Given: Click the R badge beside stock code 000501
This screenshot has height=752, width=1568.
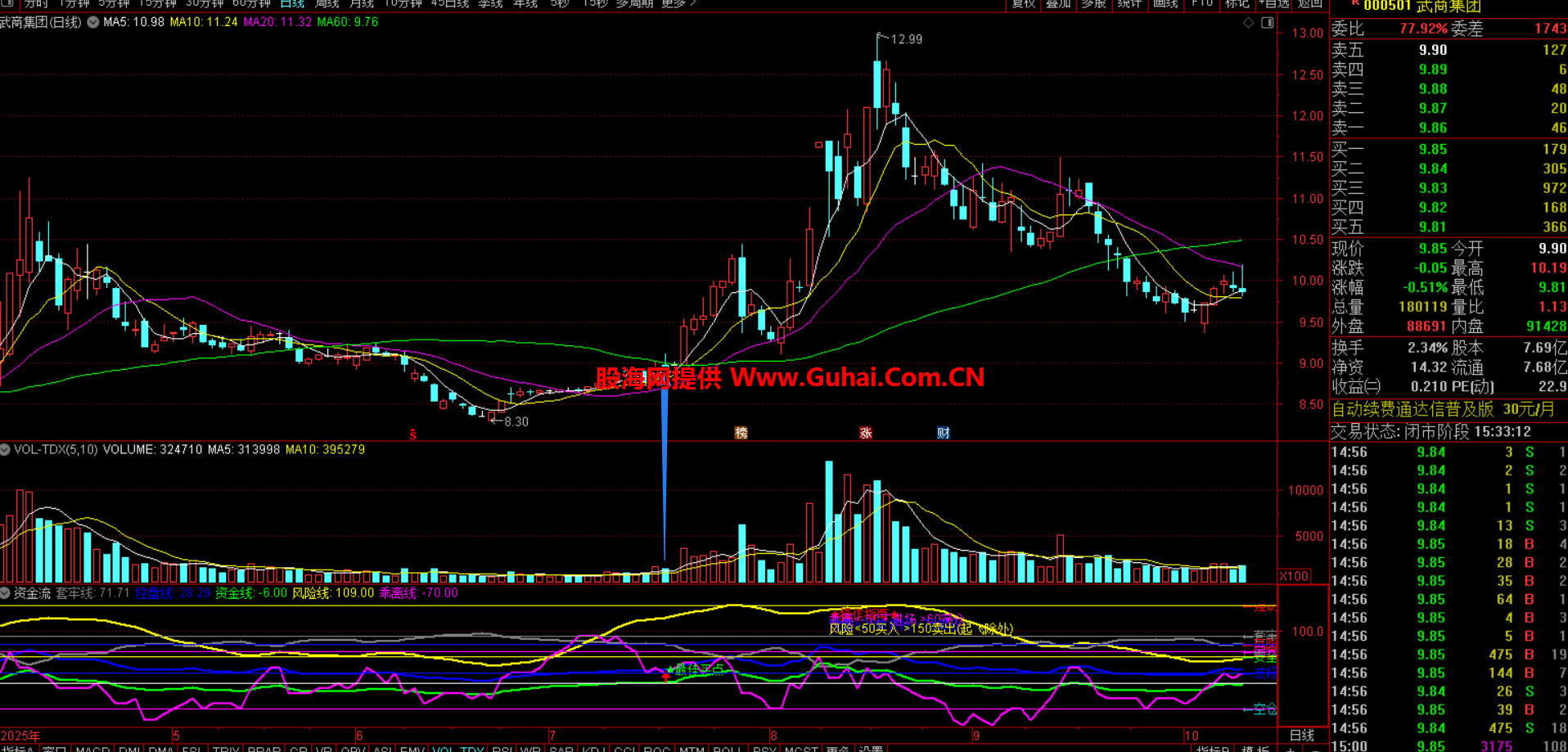Looking at the screenshot, I should pos(1355,4).
